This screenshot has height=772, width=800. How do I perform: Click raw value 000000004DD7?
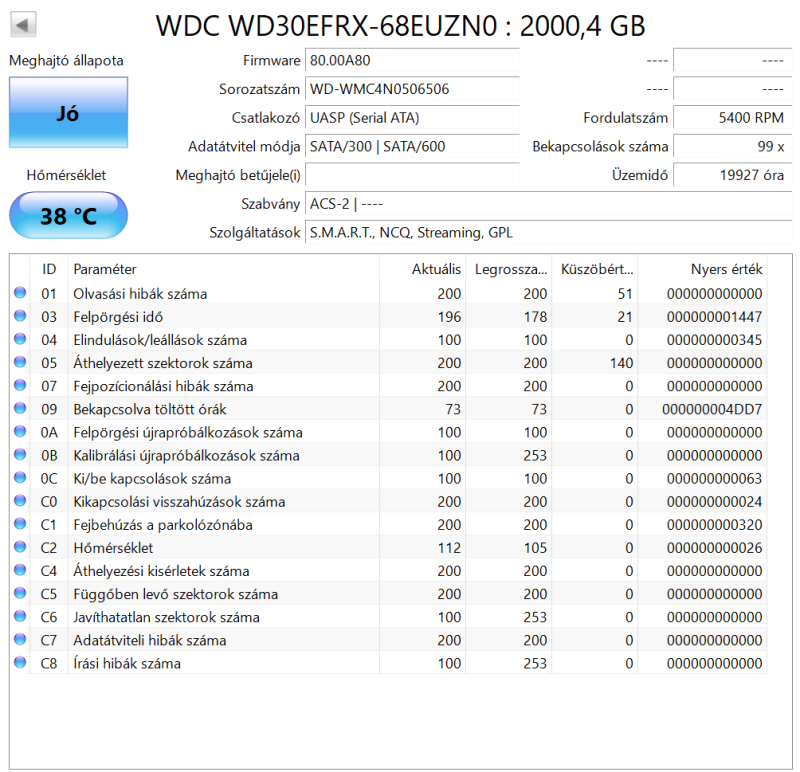pos(712,409)
